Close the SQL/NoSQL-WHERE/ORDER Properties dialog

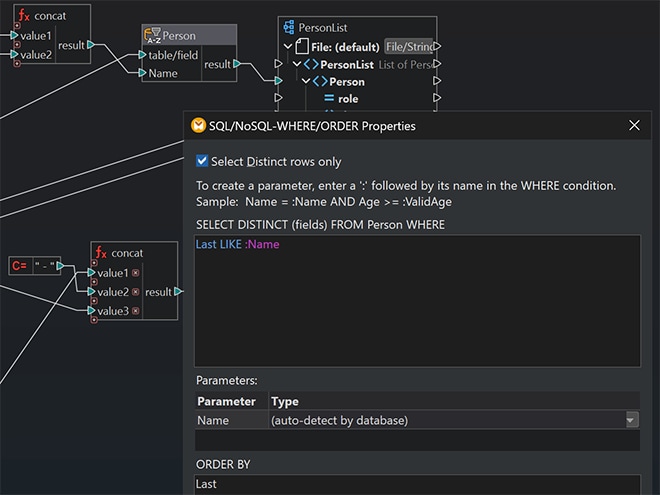point(634,125)
